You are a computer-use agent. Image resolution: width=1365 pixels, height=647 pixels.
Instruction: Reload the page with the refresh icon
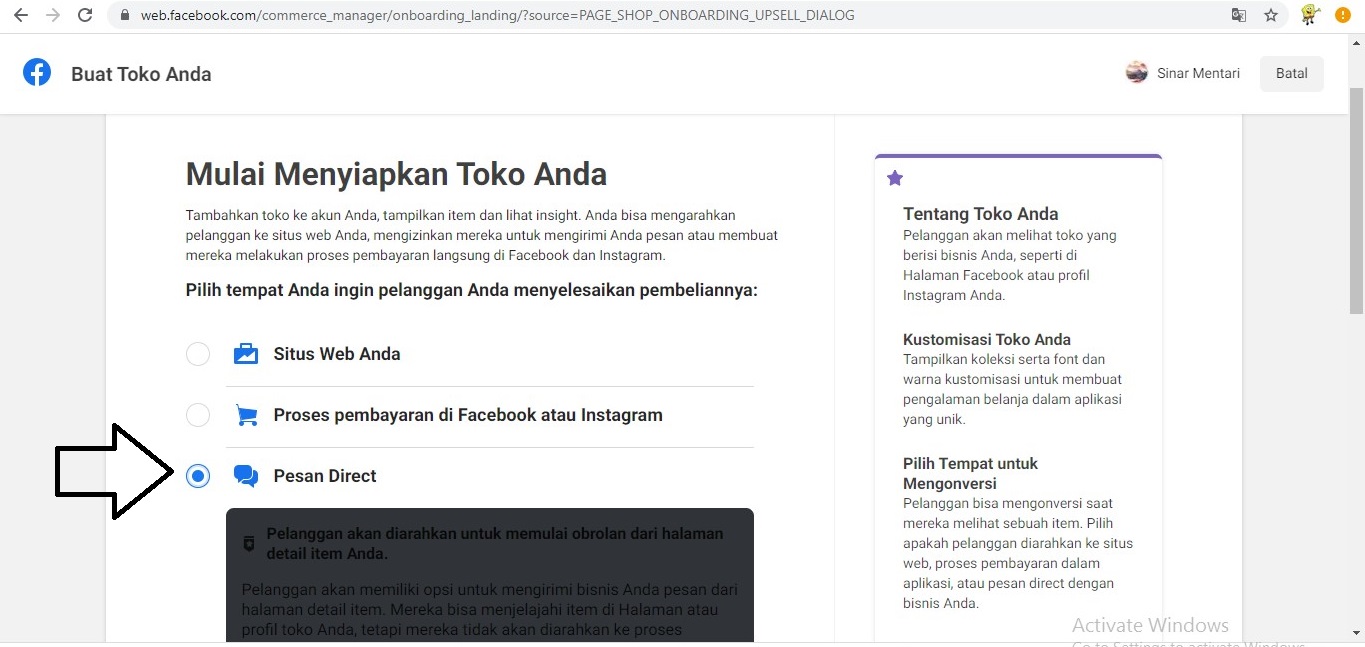(x=85, y=15)
